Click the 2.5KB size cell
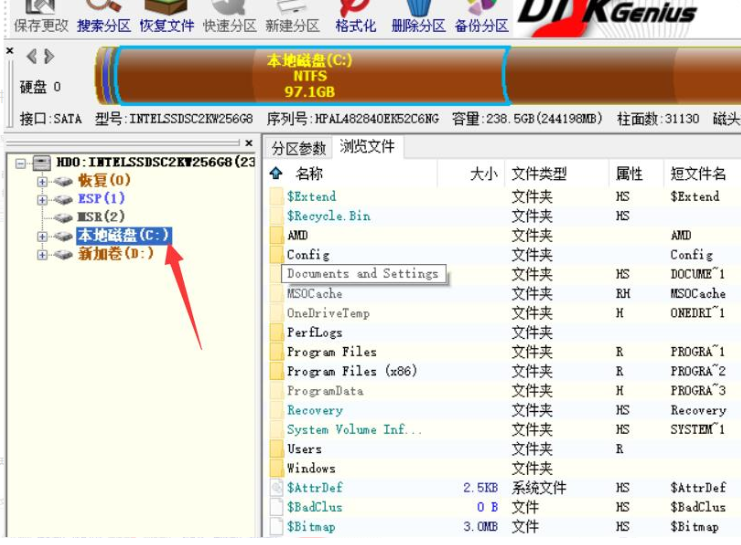Screen dimensions: 741x545 pyautogui.click(x=481, y=487)
